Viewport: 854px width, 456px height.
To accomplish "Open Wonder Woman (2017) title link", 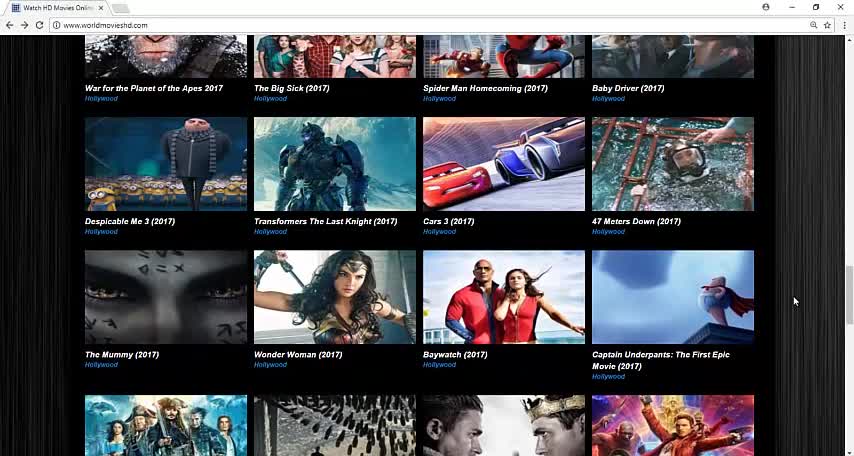I will (298, 355).
